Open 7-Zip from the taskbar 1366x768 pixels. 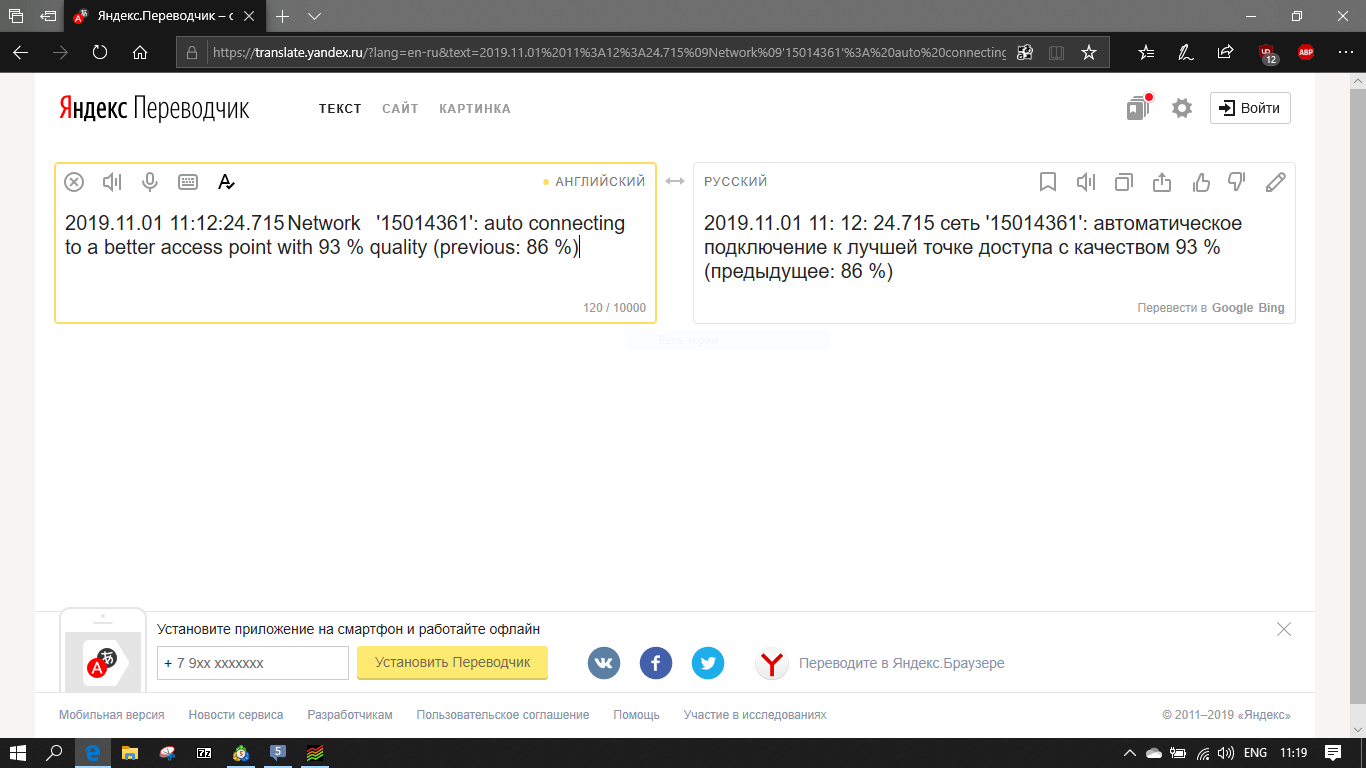[x=203, y=753]
